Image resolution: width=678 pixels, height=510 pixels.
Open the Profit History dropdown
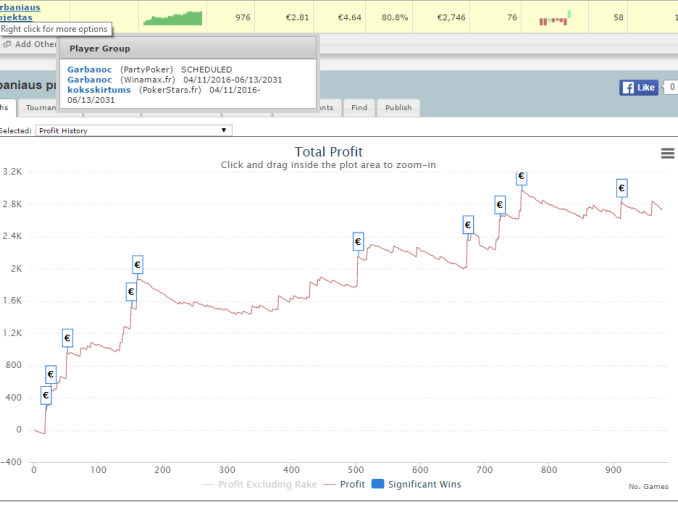click(x=133, y=130)
